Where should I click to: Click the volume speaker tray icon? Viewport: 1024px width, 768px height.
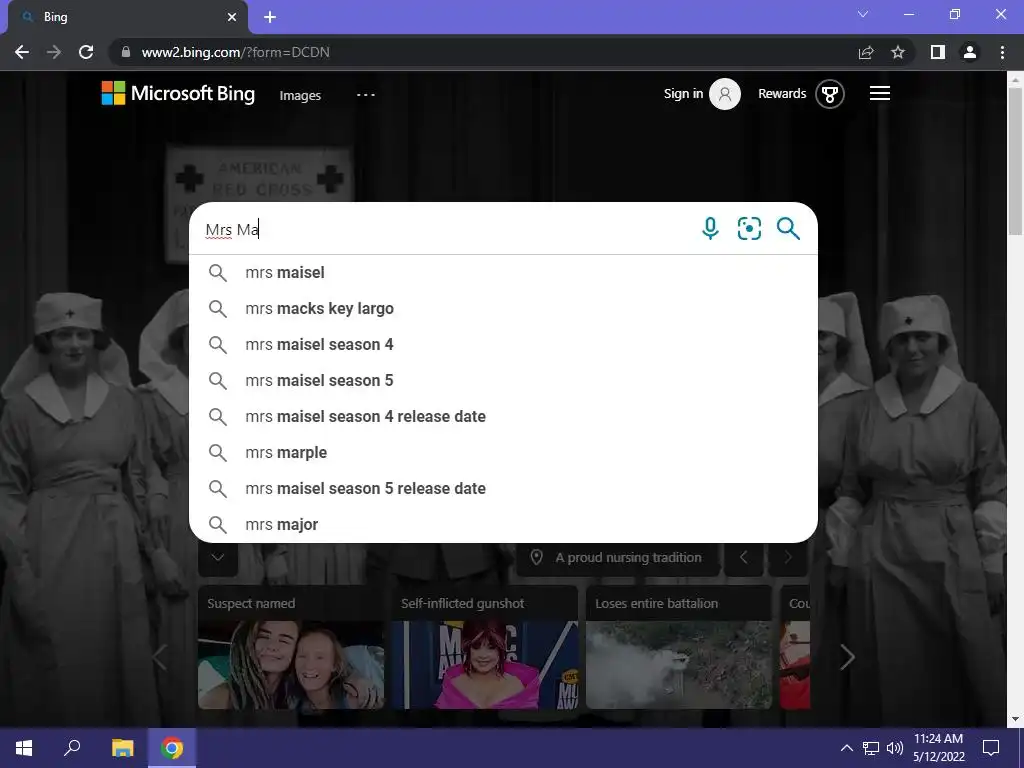click(x=895, y=748)
